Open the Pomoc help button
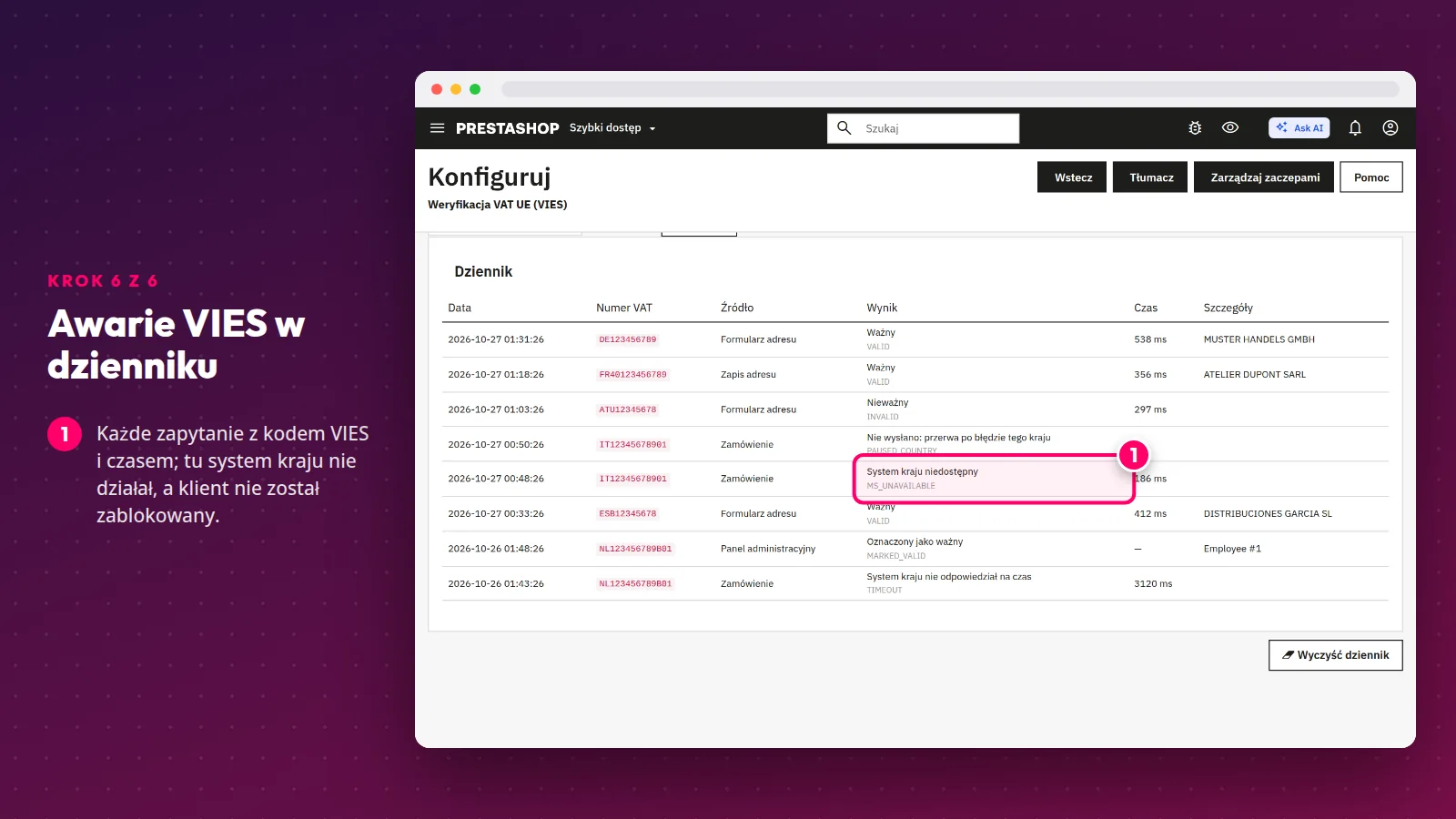Screen dimensions: 1456x819 click(1371, 177)
